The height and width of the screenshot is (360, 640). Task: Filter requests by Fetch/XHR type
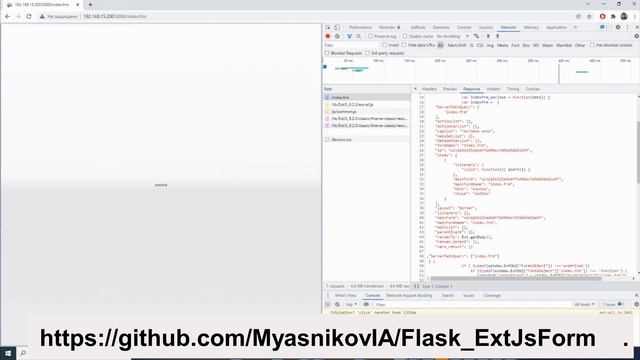coord(457,45)
